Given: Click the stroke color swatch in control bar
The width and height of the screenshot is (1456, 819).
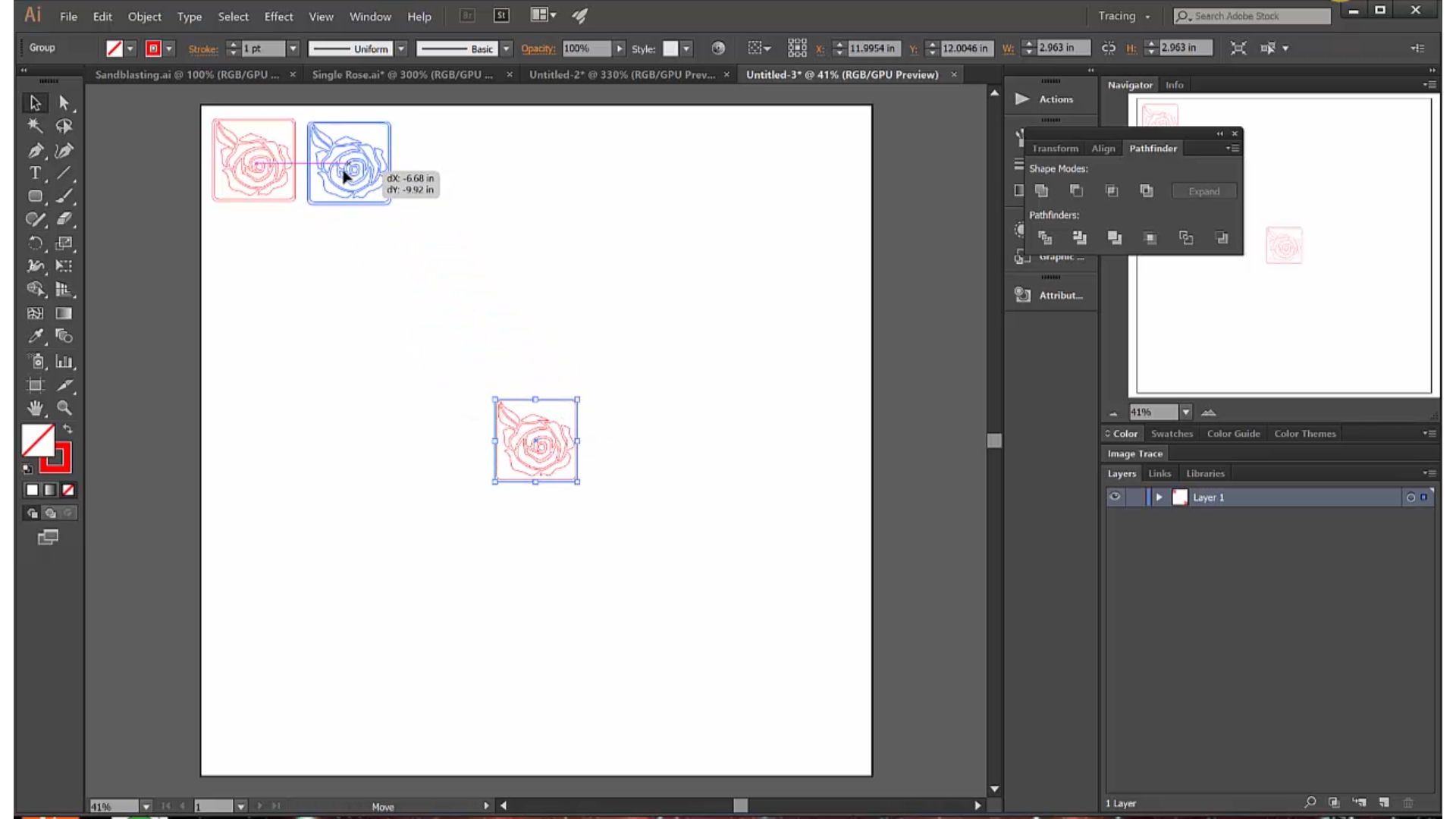Looking at the screenshot, I should pos(153,49).
